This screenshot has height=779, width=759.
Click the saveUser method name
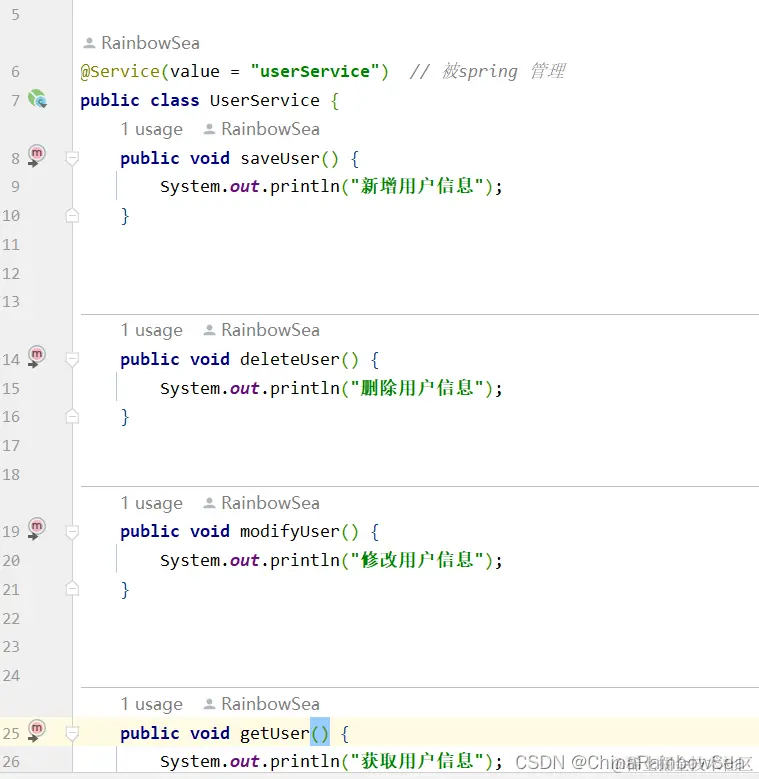click(280, 159)
